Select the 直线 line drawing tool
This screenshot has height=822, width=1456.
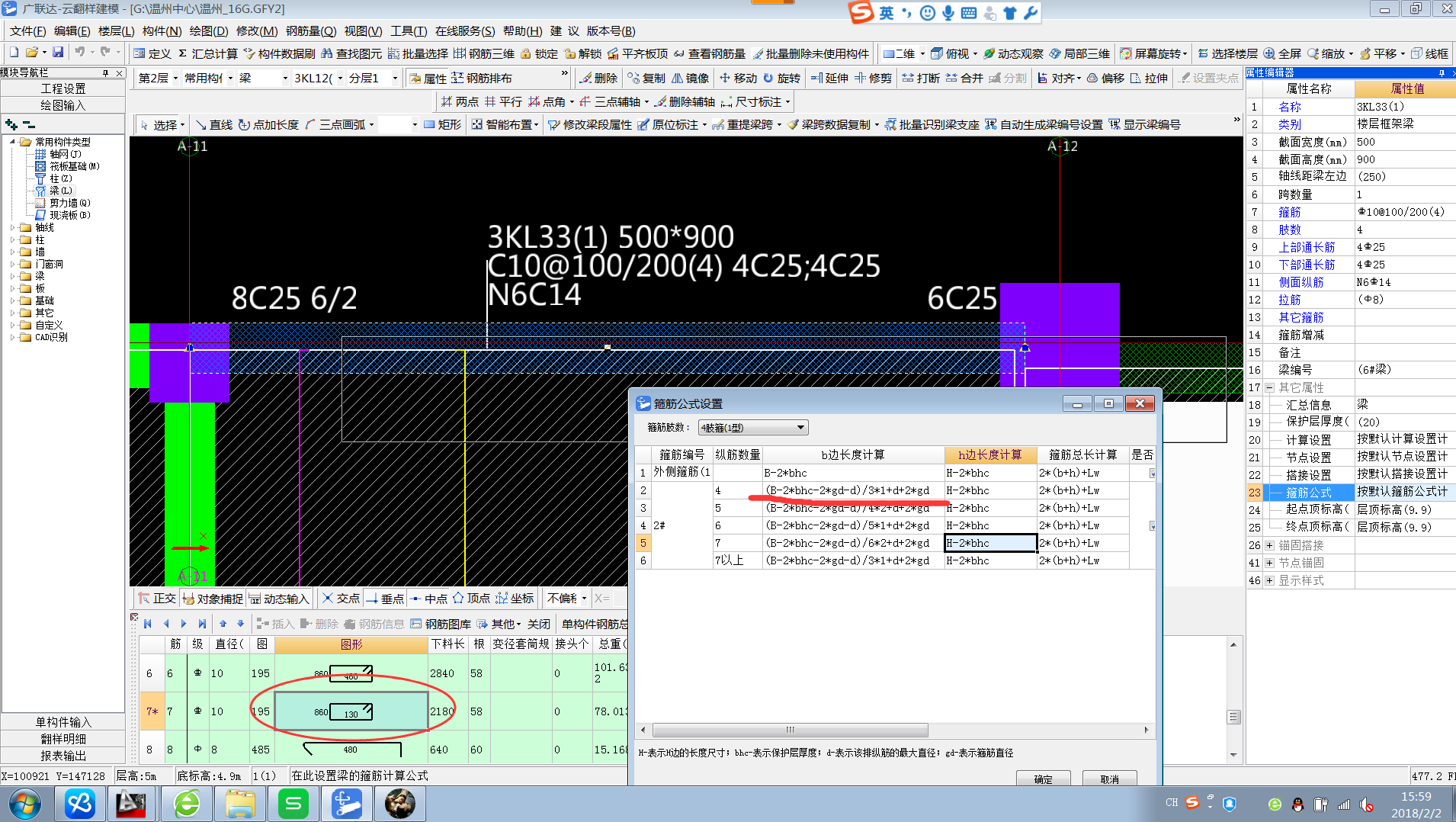[x=214, y=124]
